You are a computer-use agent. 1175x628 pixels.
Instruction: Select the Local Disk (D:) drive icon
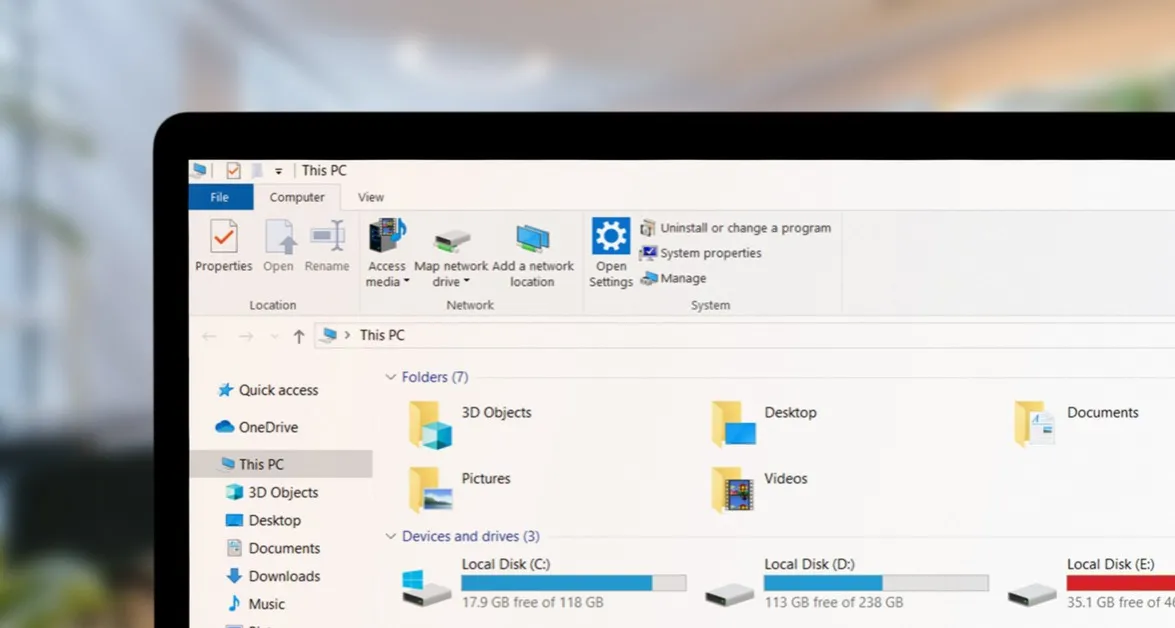[729, 595]
